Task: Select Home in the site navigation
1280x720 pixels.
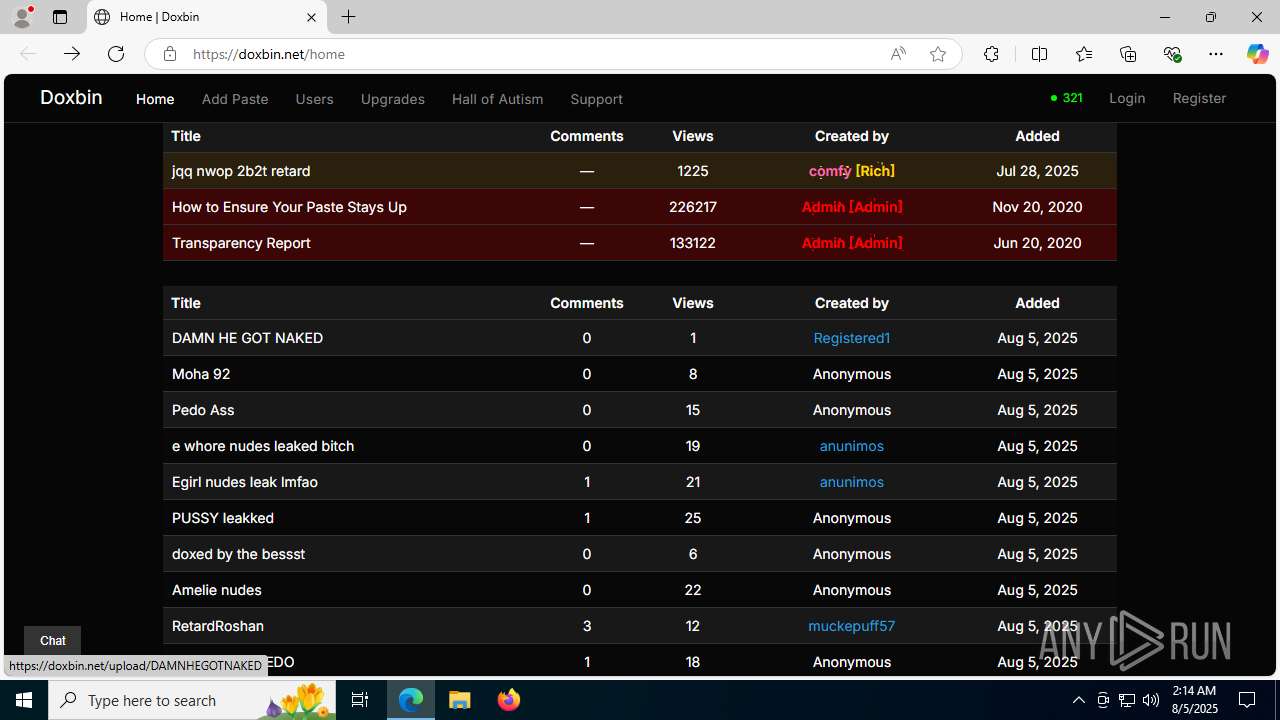Action: tap(155, 99)
